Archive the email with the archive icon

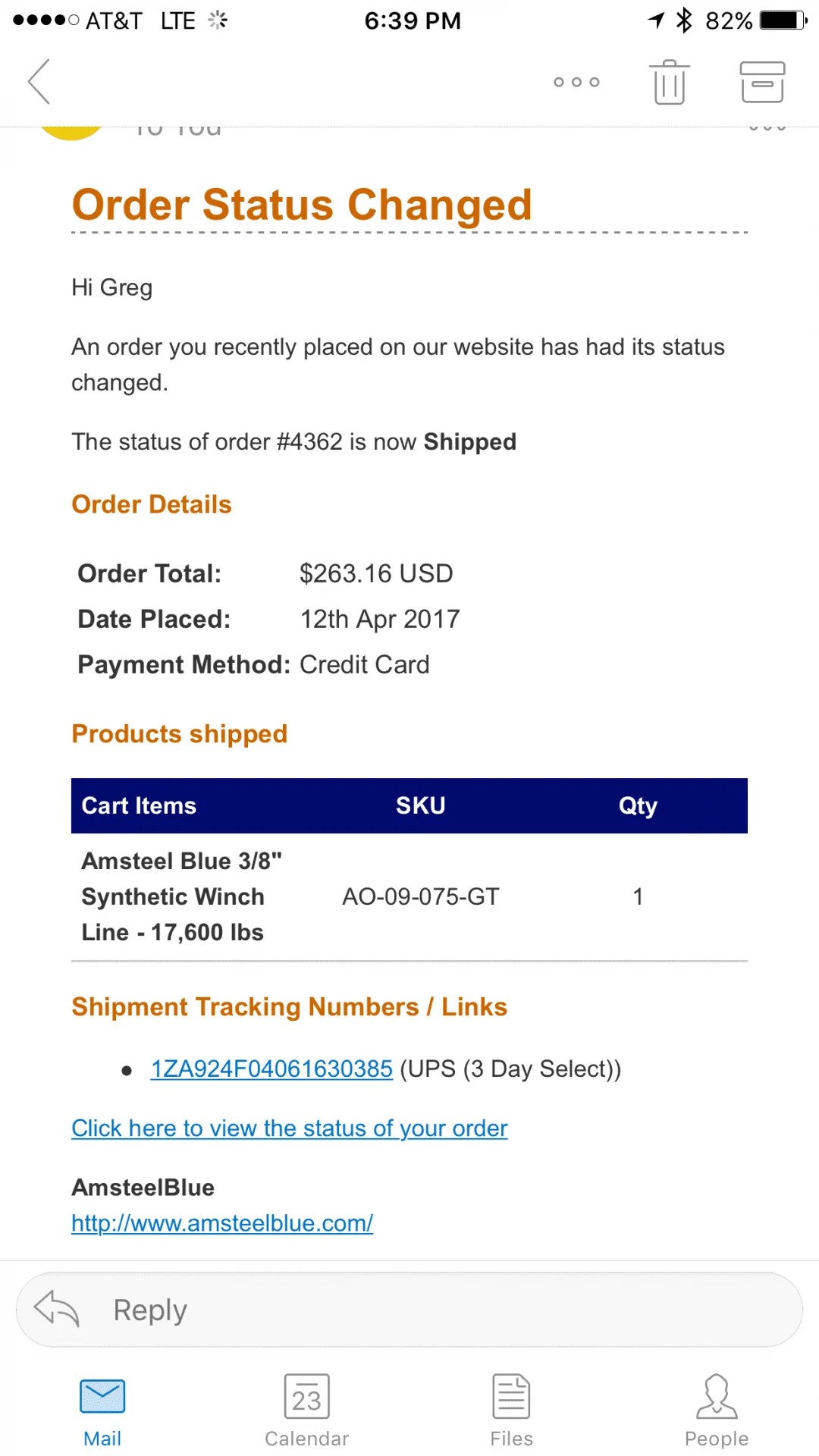(761, 81)
